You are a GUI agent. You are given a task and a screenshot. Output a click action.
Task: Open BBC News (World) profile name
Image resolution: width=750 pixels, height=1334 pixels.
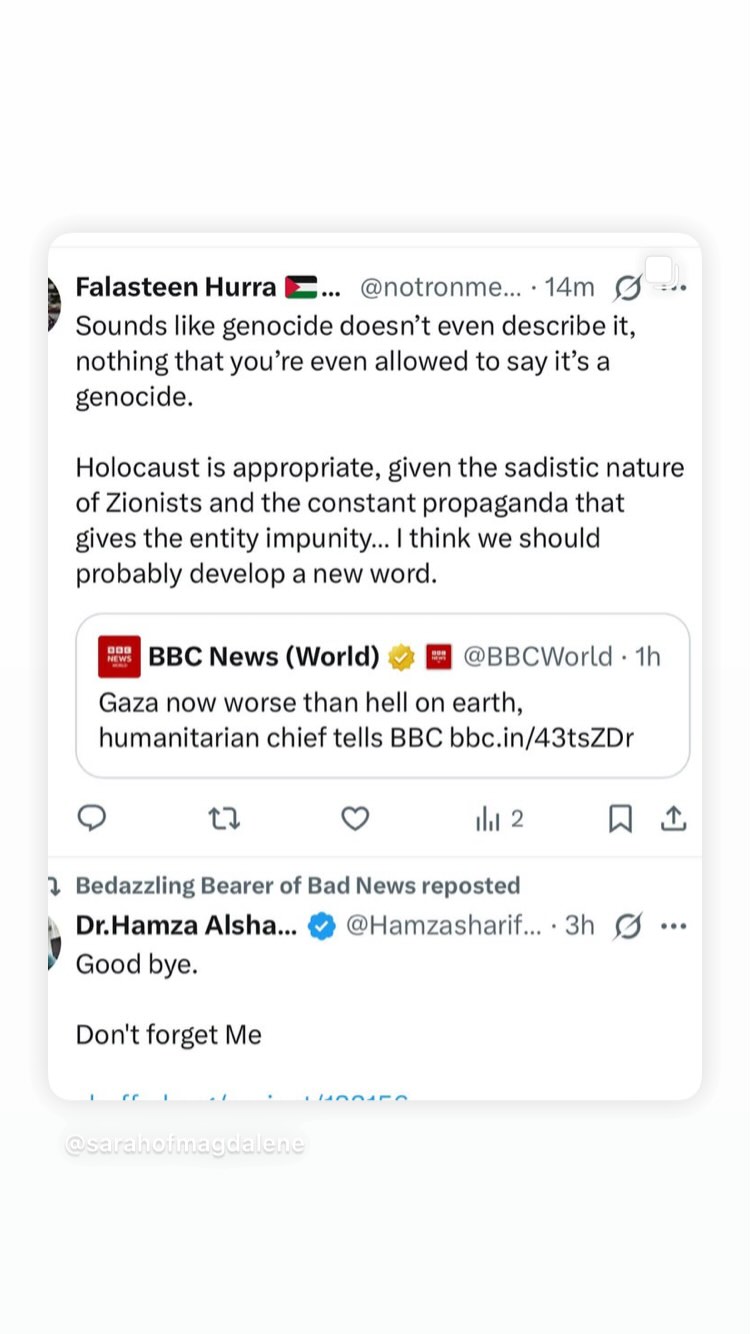click(264, 656)
